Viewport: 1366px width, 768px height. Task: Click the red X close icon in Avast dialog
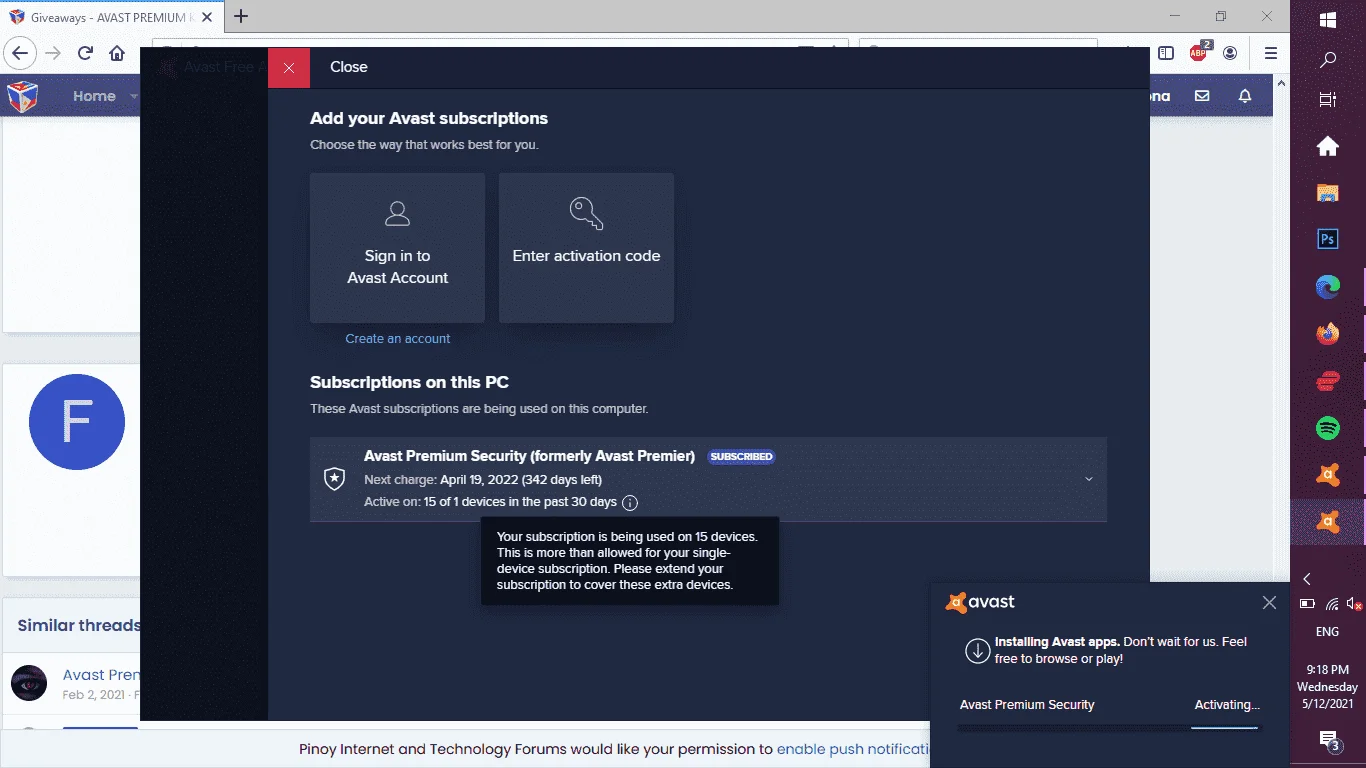(x=289, y=67)
